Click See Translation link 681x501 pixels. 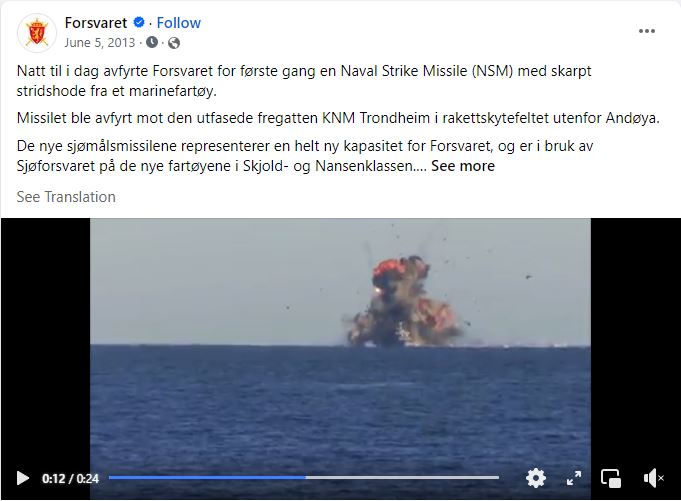click(66, 197)
